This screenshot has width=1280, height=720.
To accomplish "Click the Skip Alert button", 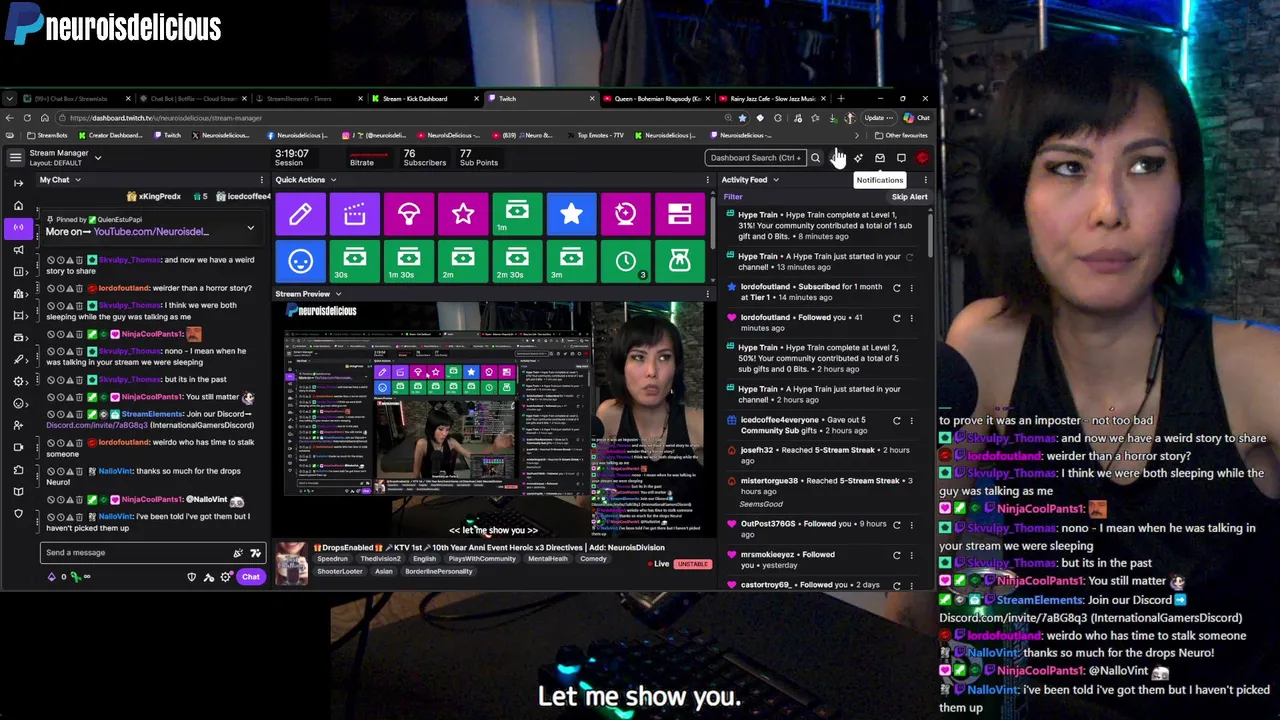I will point(909,197).
